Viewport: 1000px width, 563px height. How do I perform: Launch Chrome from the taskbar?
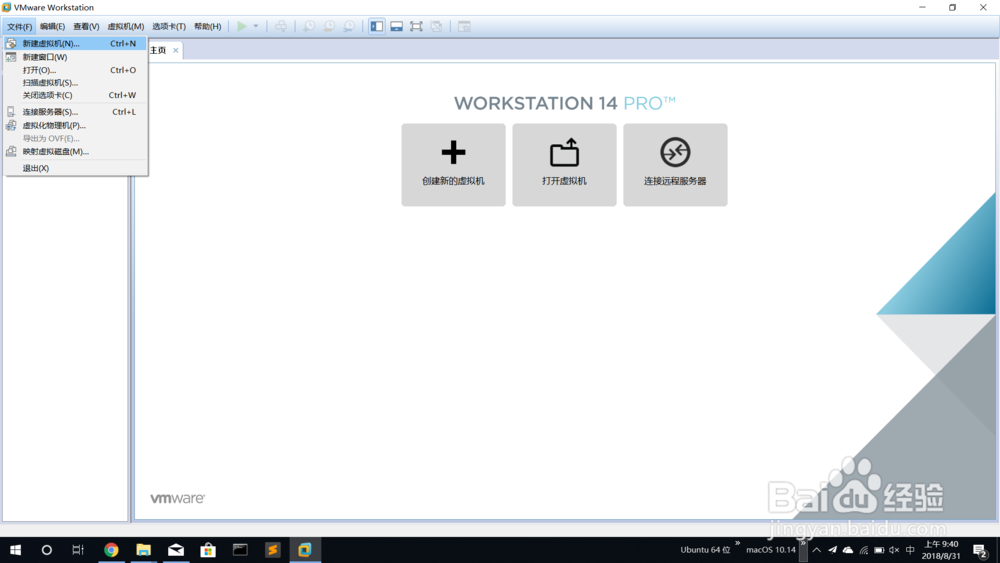[x=111, y=550]
